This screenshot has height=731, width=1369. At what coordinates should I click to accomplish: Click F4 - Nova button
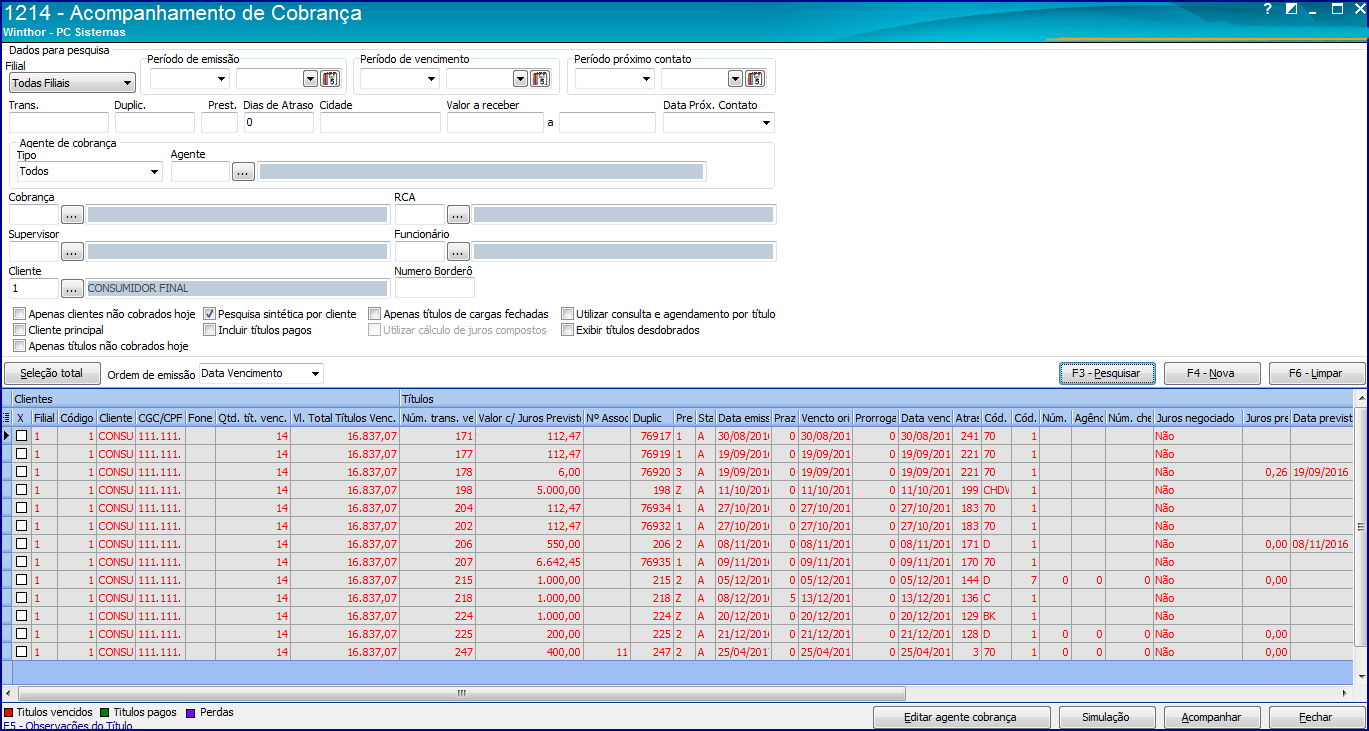click(x=1210, y=373)
